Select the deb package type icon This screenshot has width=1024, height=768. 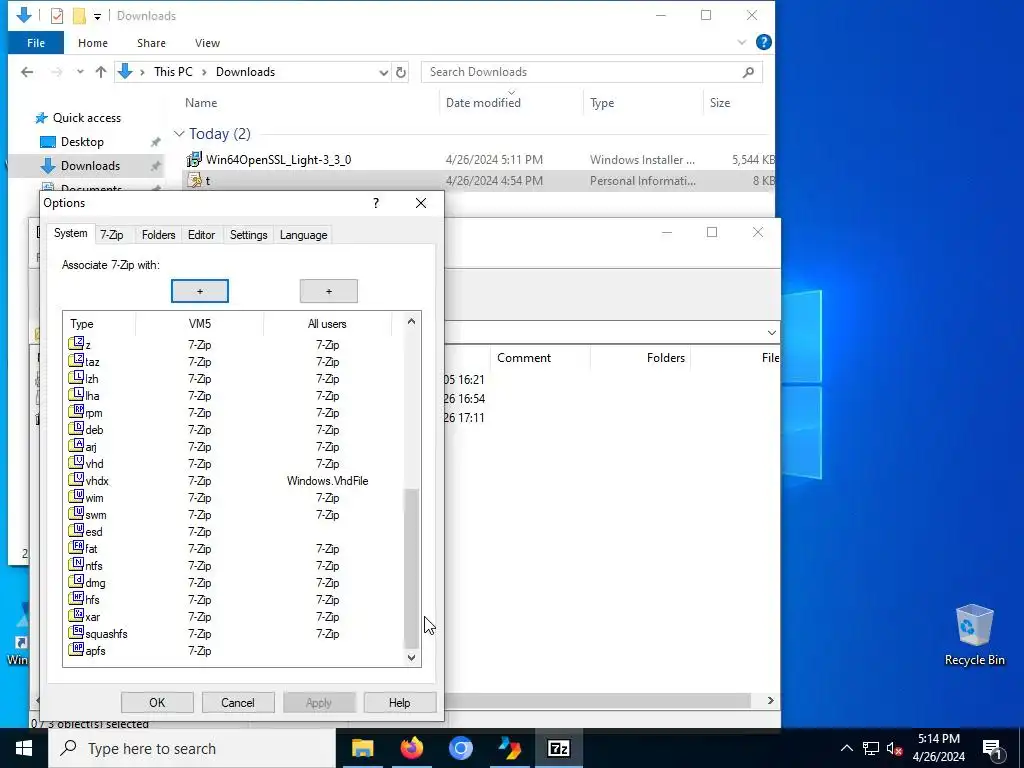click(76, 428)
